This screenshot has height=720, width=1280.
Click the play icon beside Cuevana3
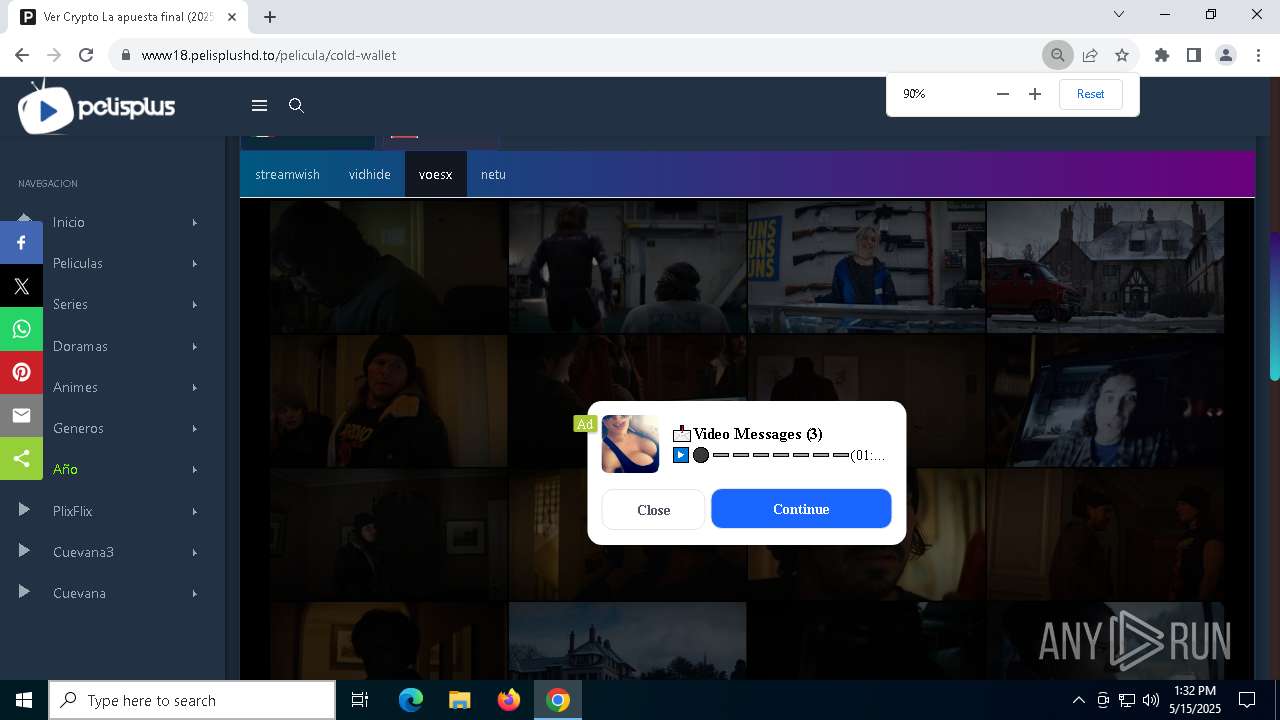(x=24, y=551)
